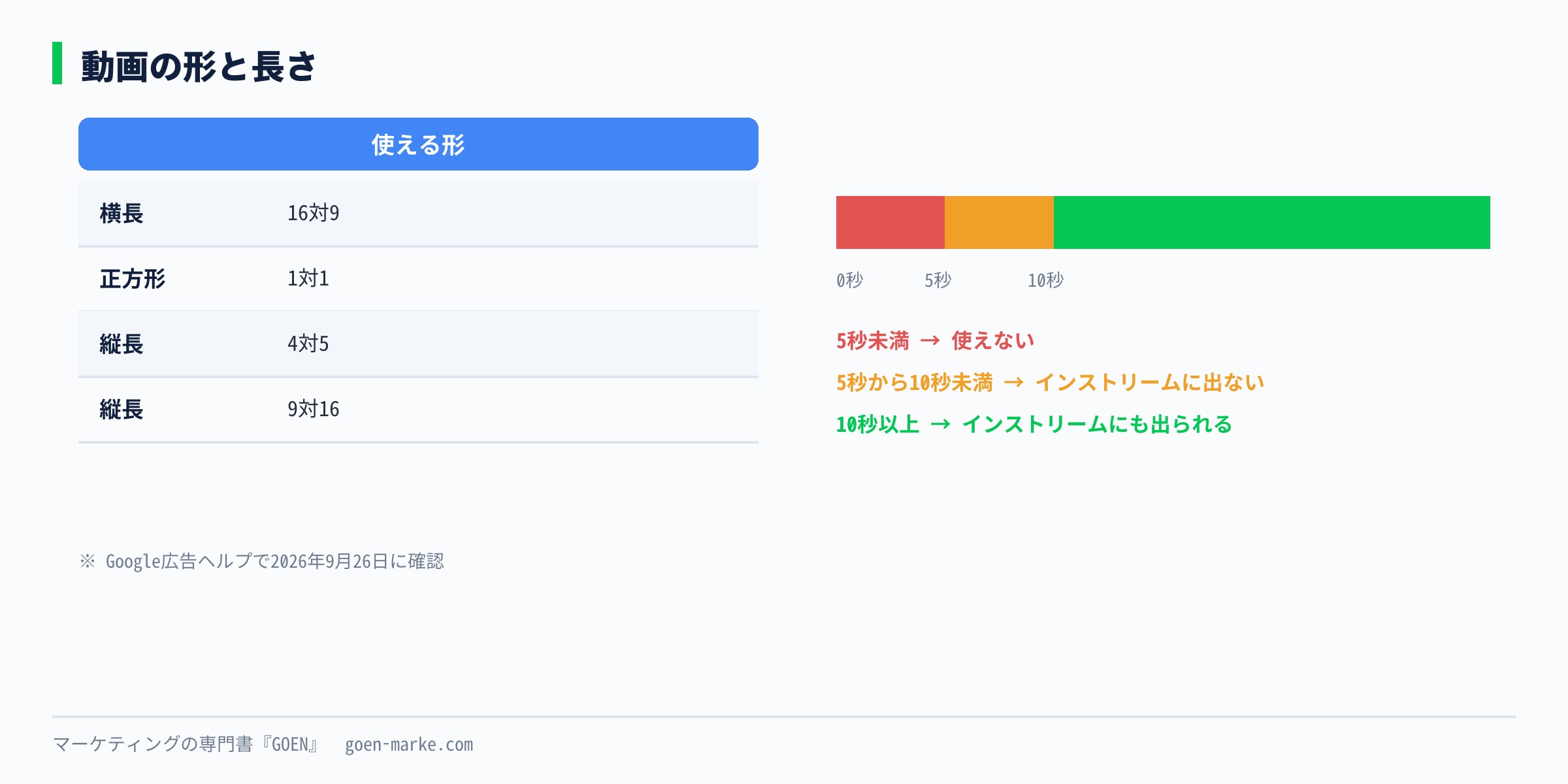The height and width of the screenshot is (784, 1568).
Task: Click the 4対5 ratio value
Action: click(308, 344)
